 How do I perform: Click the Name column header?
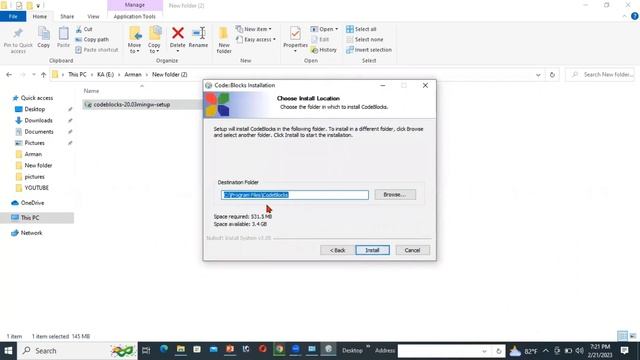point(91,91)
